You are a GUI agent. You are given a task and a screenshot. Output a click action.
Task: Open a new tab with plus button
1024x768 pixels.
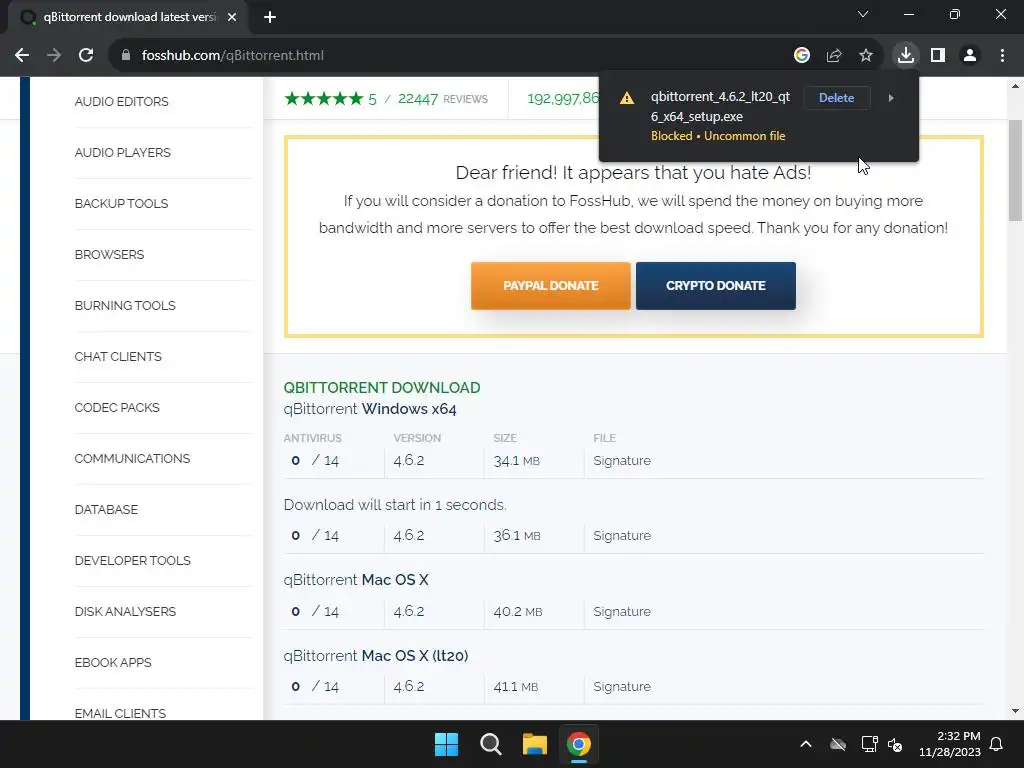click(270, 17)
